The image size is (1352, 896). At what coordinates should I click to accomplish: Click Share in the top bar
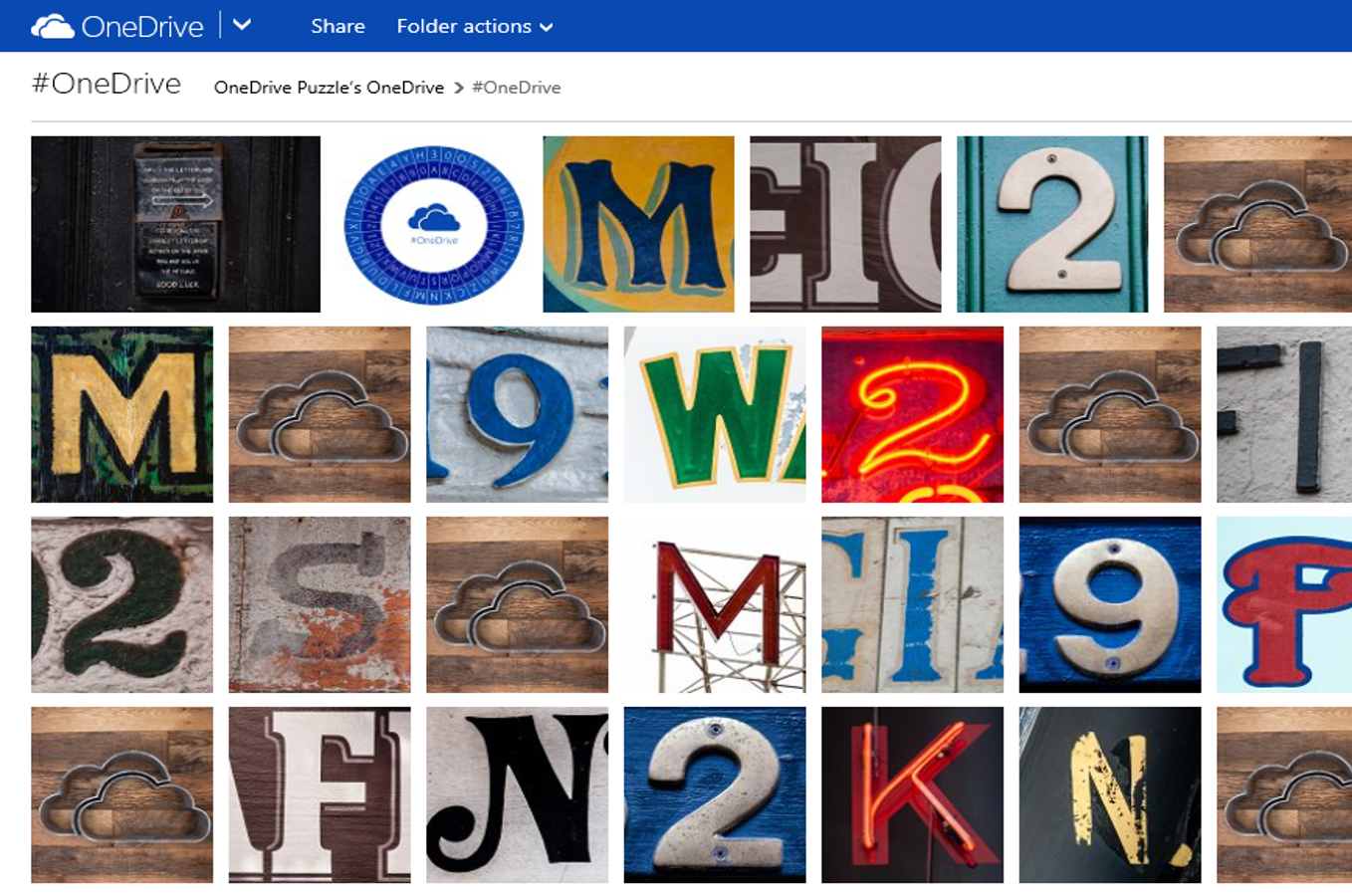point(338,26)
